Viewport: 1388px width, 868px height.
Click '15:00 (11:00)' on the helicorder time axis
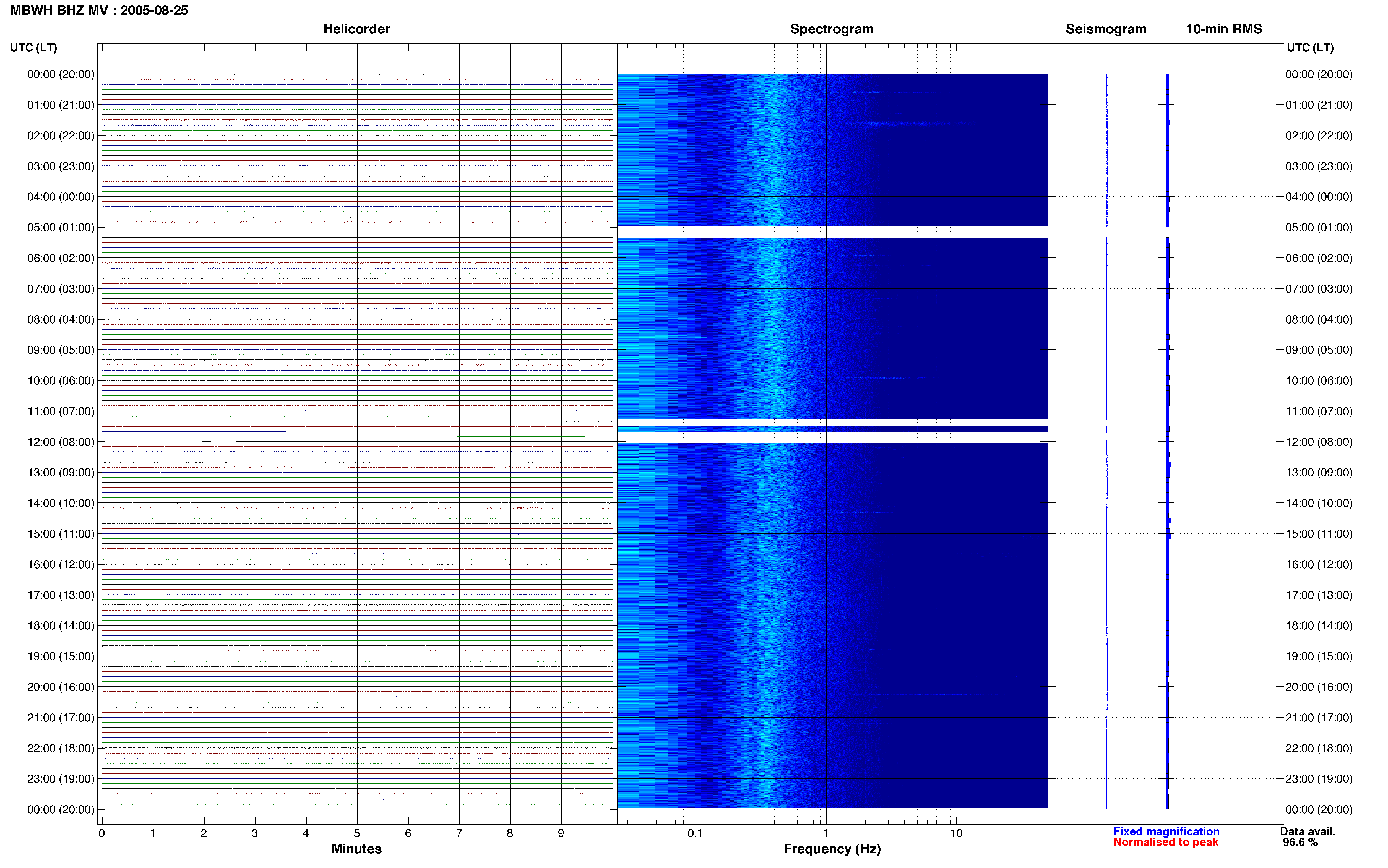point(61,534)
